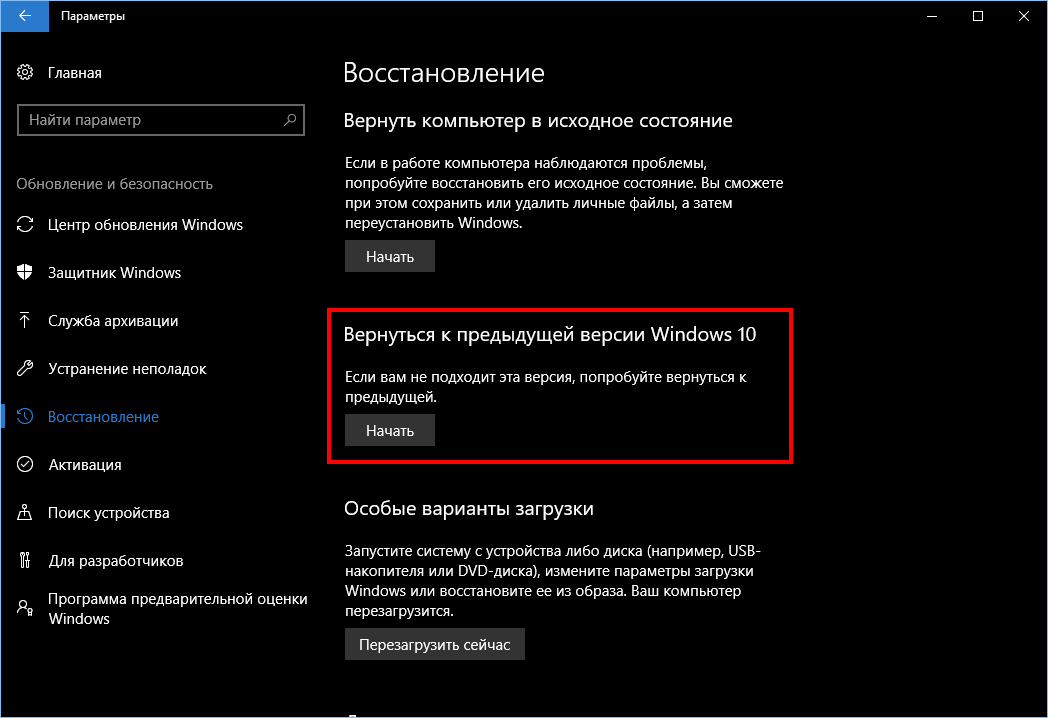Select the Служба архивации upload icon
Image resolution: width=1048 pixels, height=718 pixels.
pyautogui.click(x=27, y=320)
